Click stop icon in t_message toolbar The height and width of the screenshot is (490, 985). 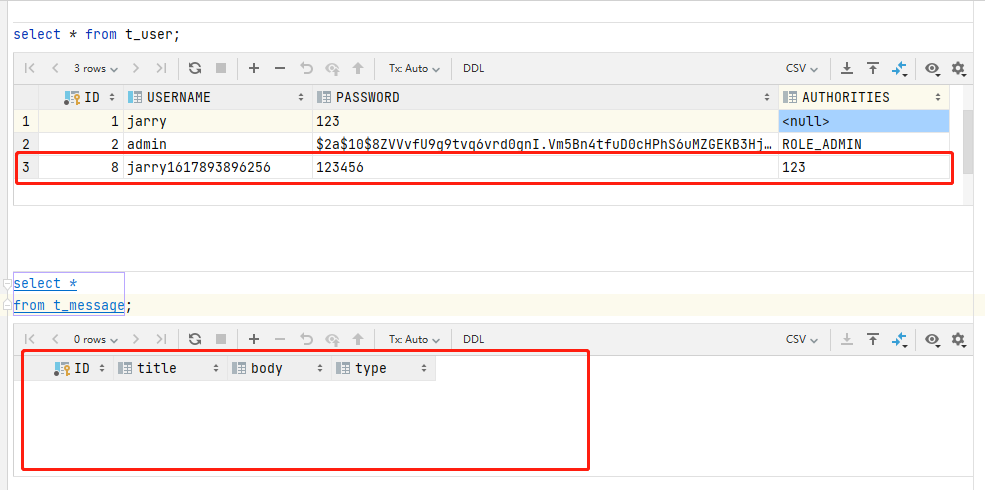tap(221, 339)
